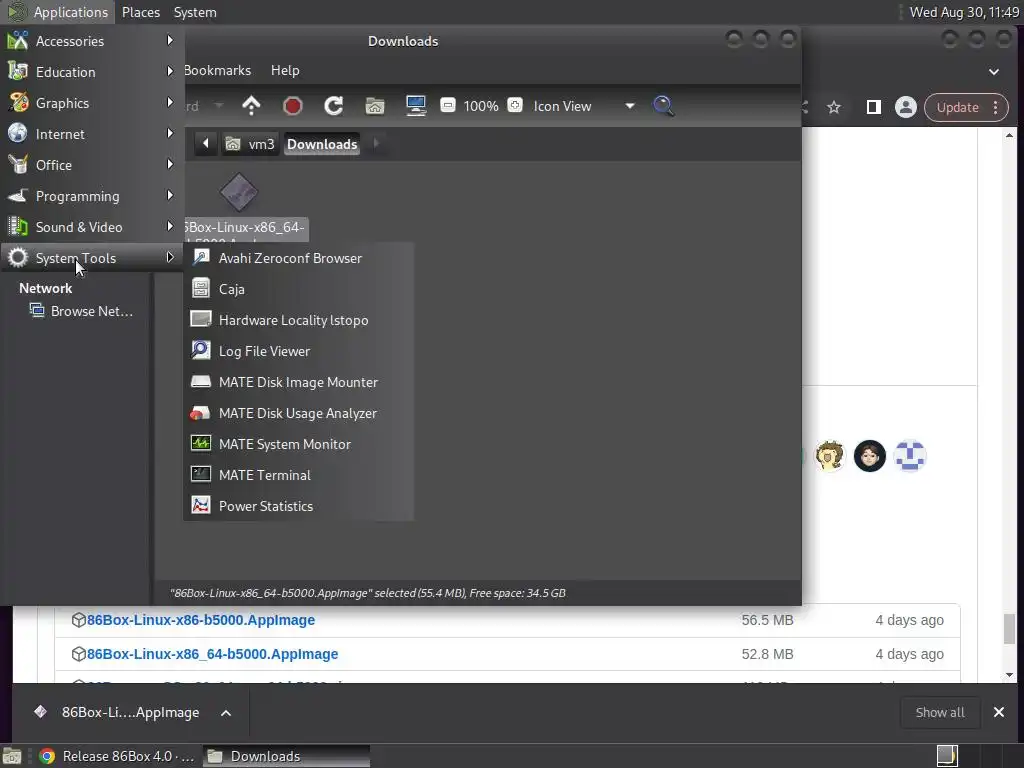Open search in Caja toolbar

[663, 106]
